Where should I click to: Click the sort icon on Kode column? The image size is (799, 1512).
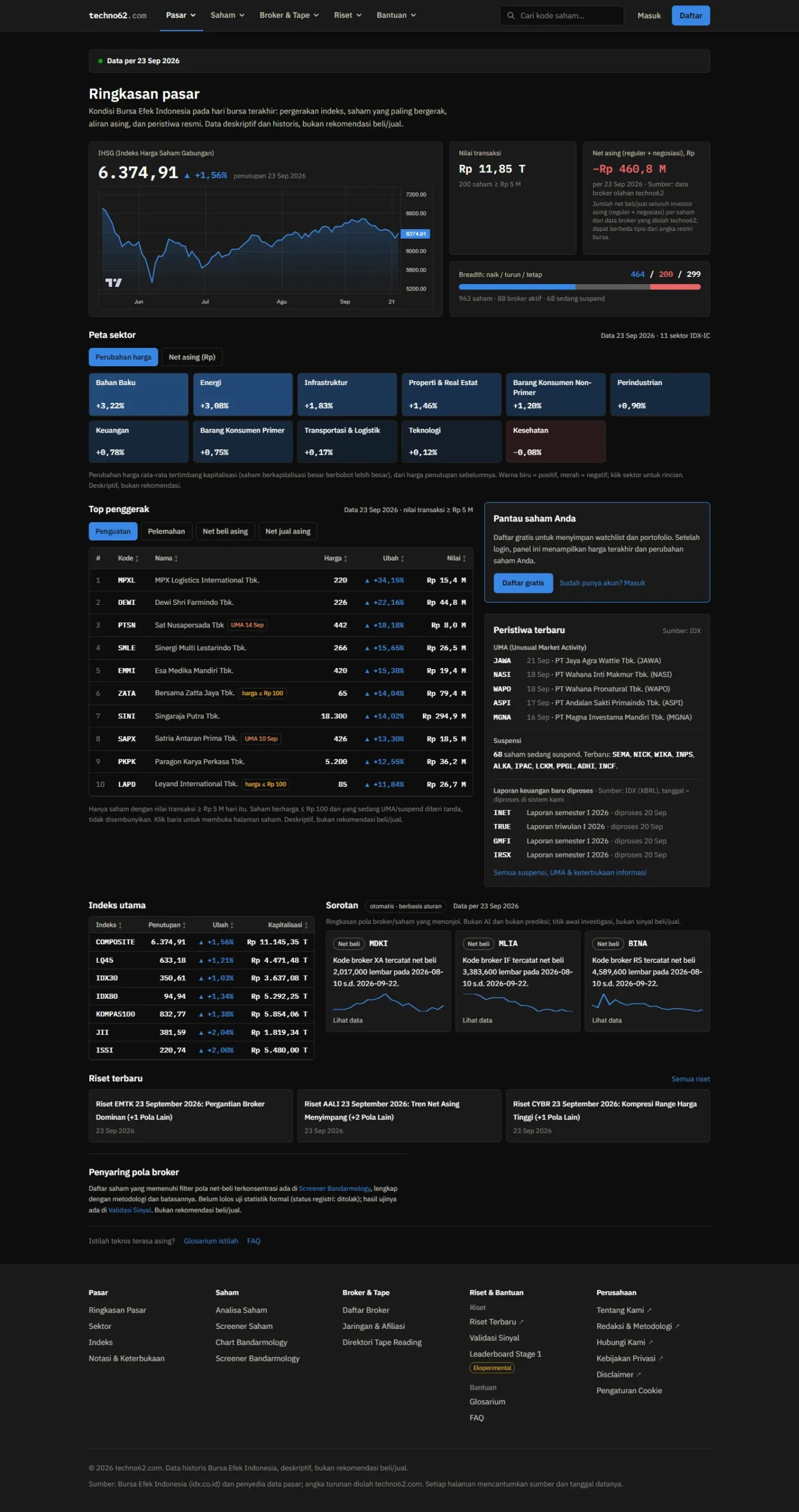(x=137, y=558)
